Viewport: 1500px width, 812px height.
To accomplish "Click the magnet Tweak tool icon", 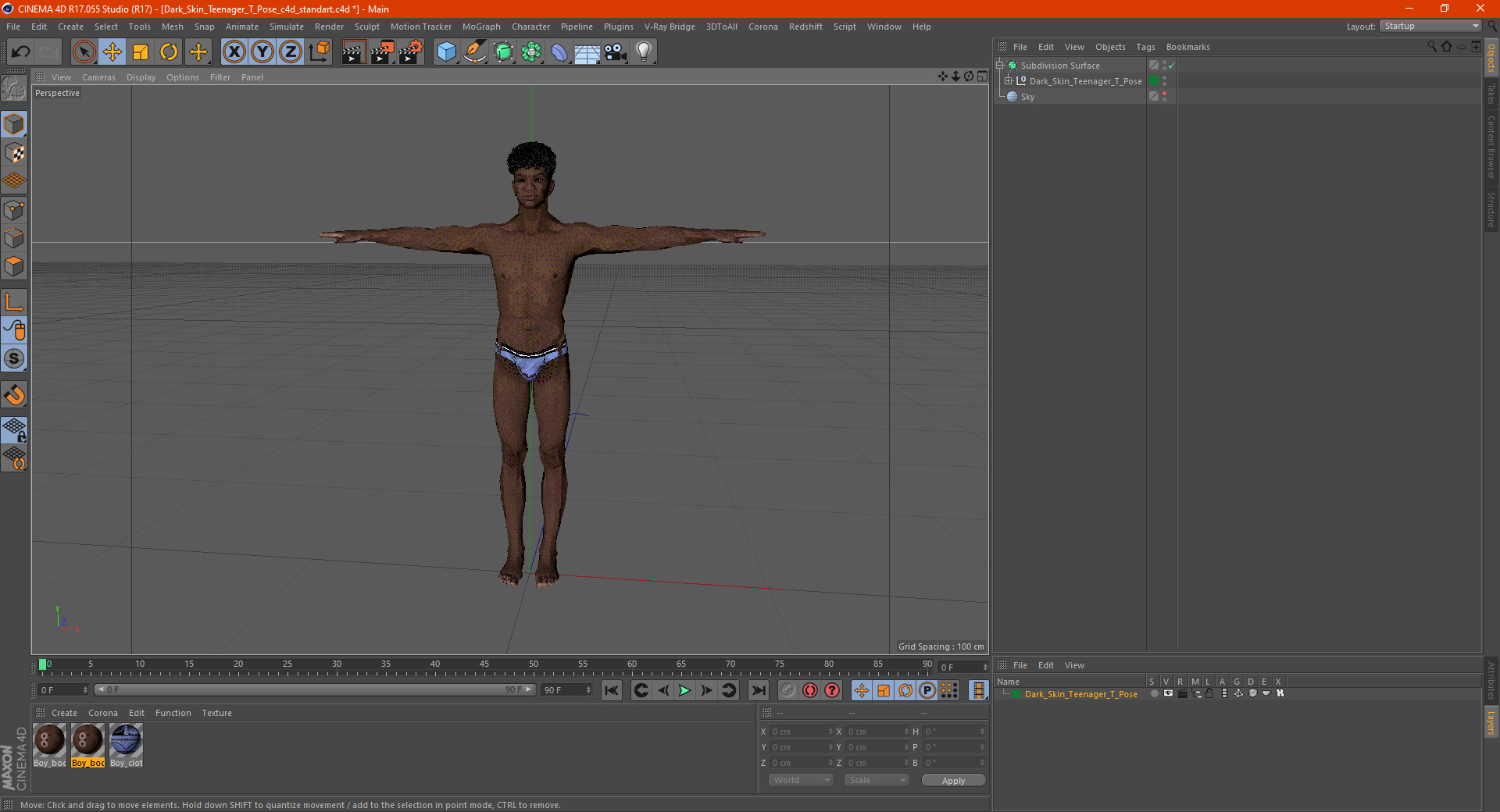I will (14, 395).
